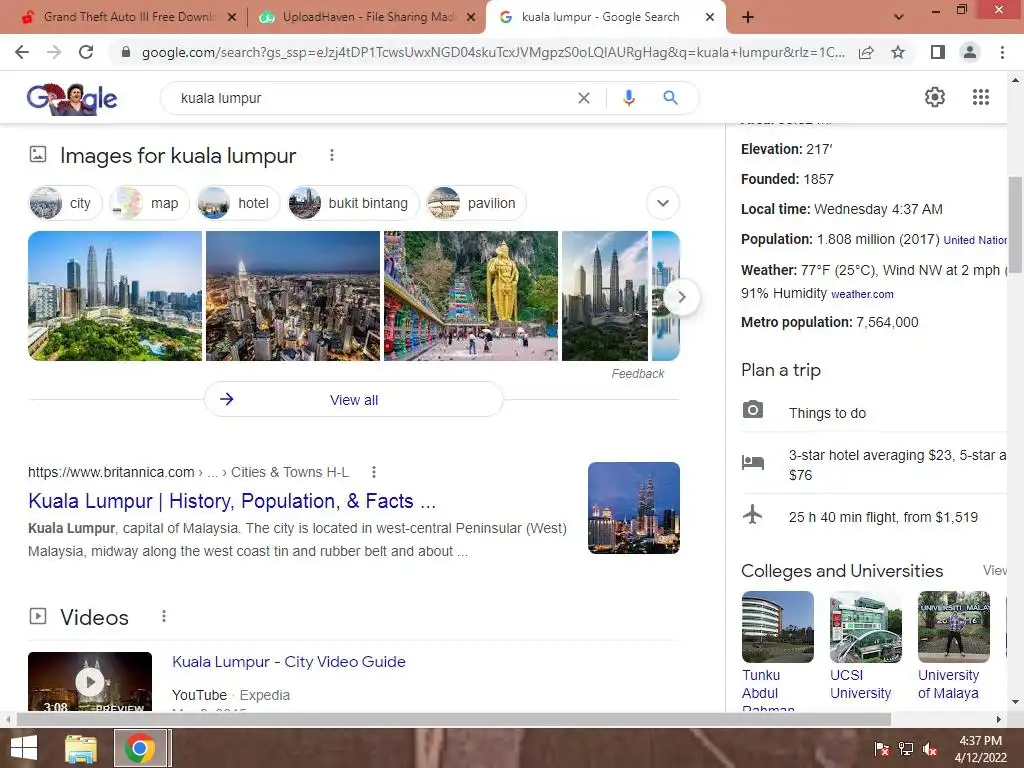1024x768 pixels.
Task: Open Tunku Abdul Rahman university card
Action: pos(777,651)
